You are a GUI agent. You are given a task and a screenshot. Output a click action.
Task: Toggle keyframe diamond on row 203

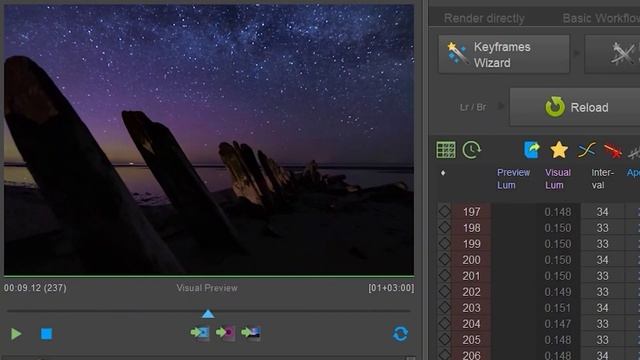pos(444,307)
